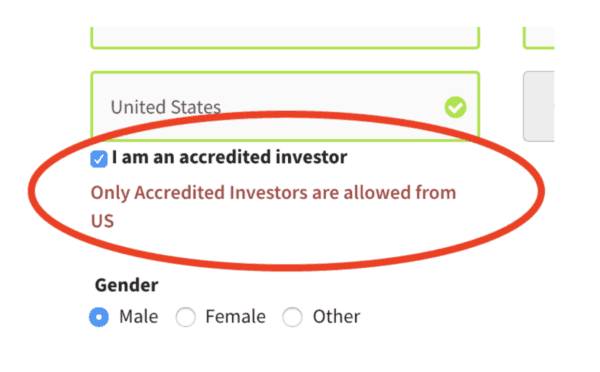Click the bold Gender heading
Viewport: 600px width, 372px height.
[127, 285]
